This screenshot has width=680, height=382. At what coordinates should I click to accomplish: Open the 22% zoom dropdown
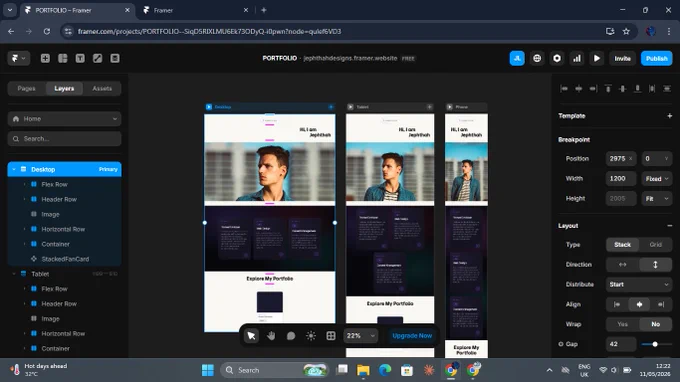(360, 336)
